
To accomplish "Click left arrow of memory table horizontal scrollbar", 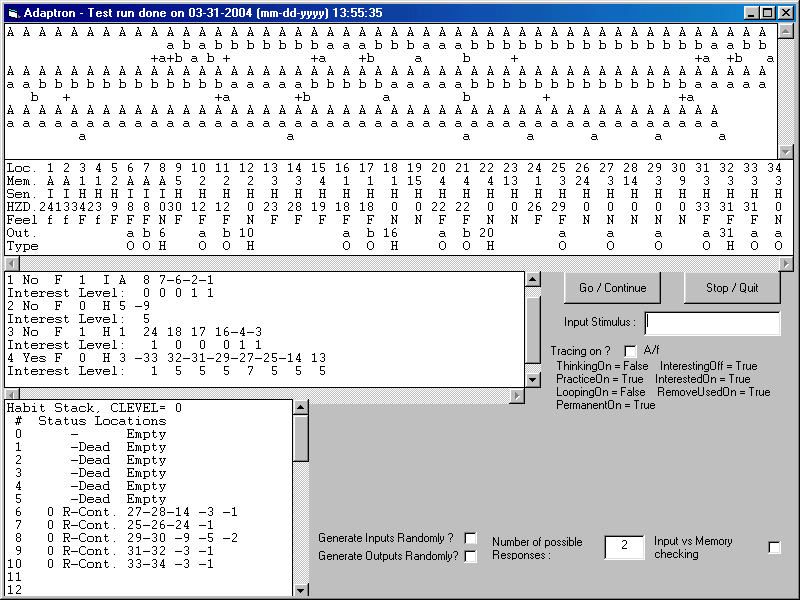I will click(x=12, y=264).
